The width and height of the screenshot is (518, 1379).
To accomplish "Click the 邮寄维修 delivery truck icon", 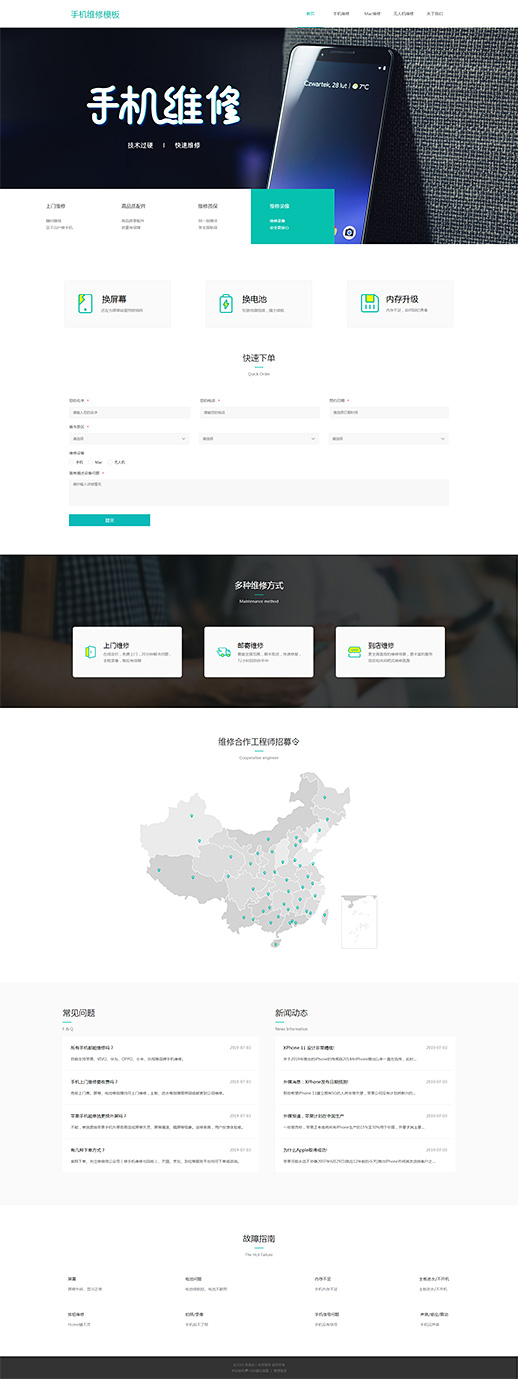I will pos(223,651).
